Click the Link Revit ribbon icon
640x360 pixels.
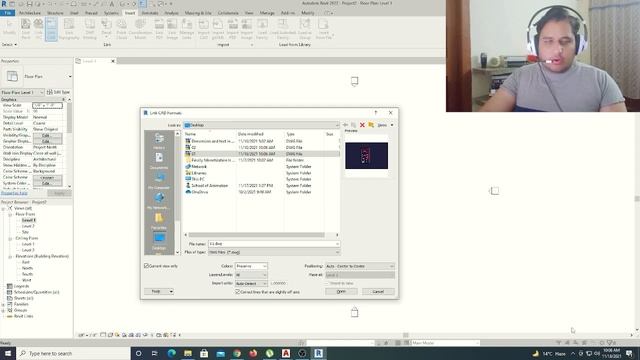[26, 29]
